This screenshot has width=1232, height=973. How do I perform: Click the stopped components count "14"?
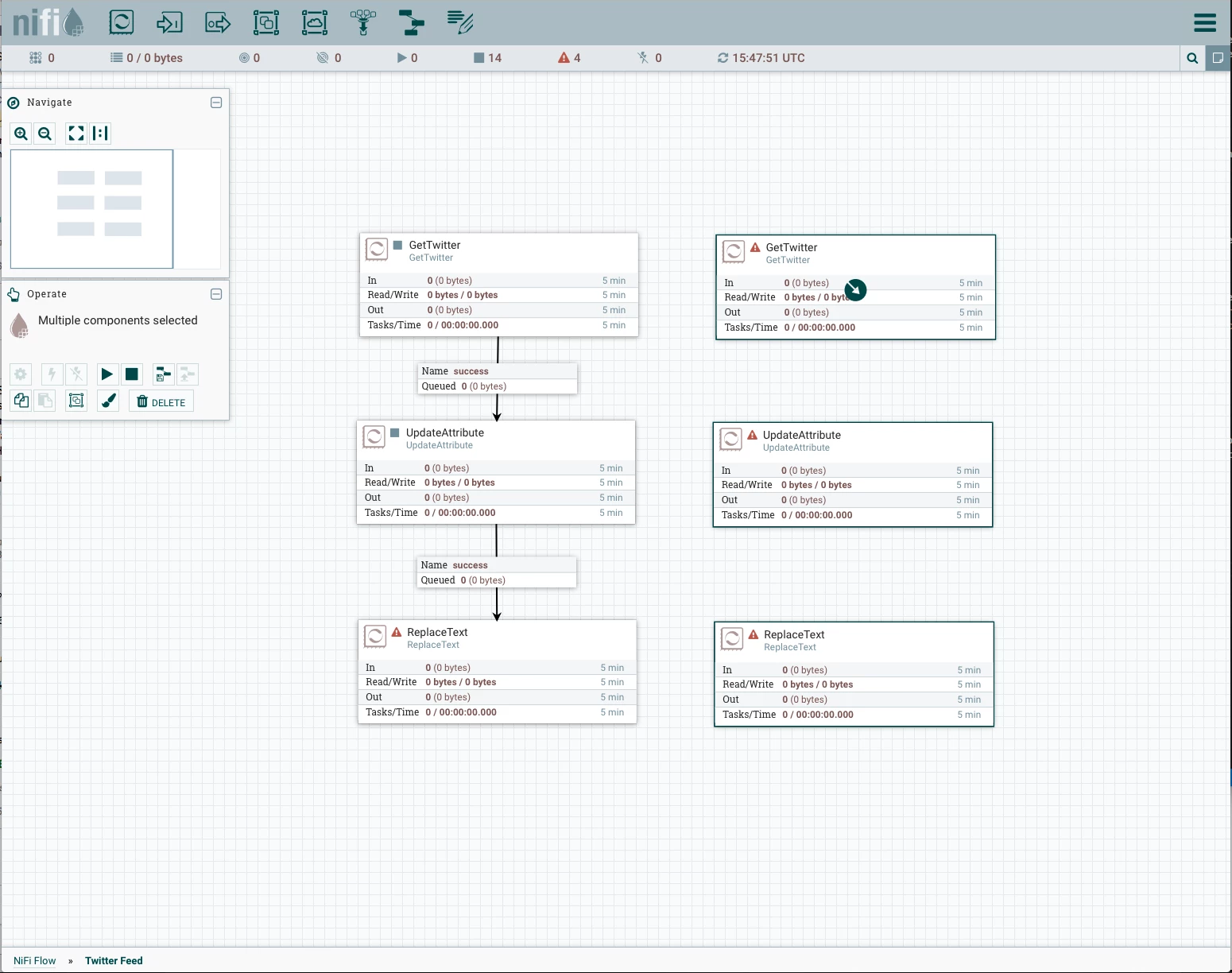pyautogui.click(x=488, y=58)
